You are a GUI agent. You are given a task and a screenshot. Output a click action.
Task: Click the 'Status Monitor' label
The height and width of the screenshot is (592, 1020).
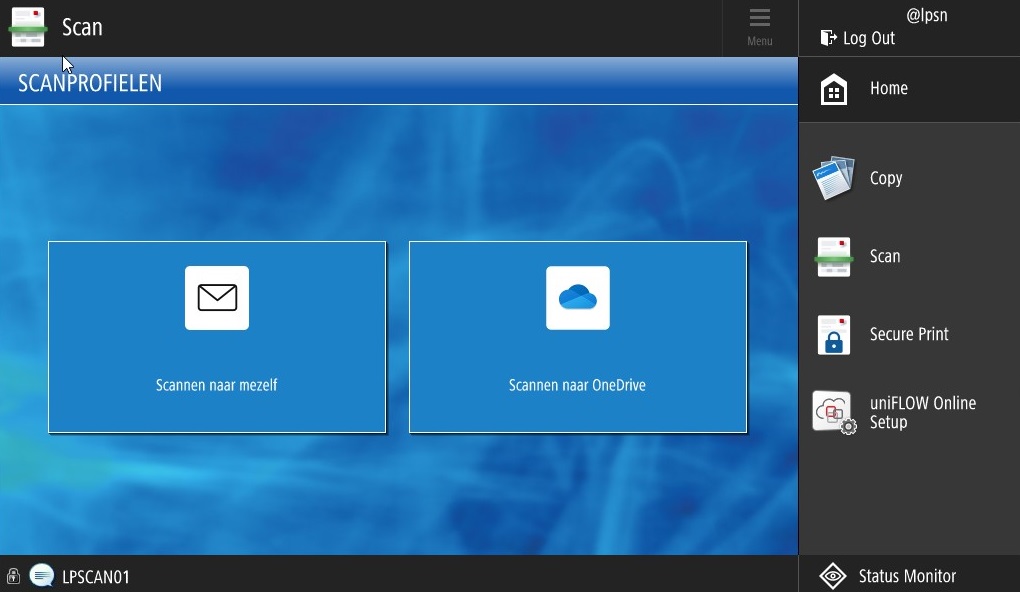pos(907,576)
